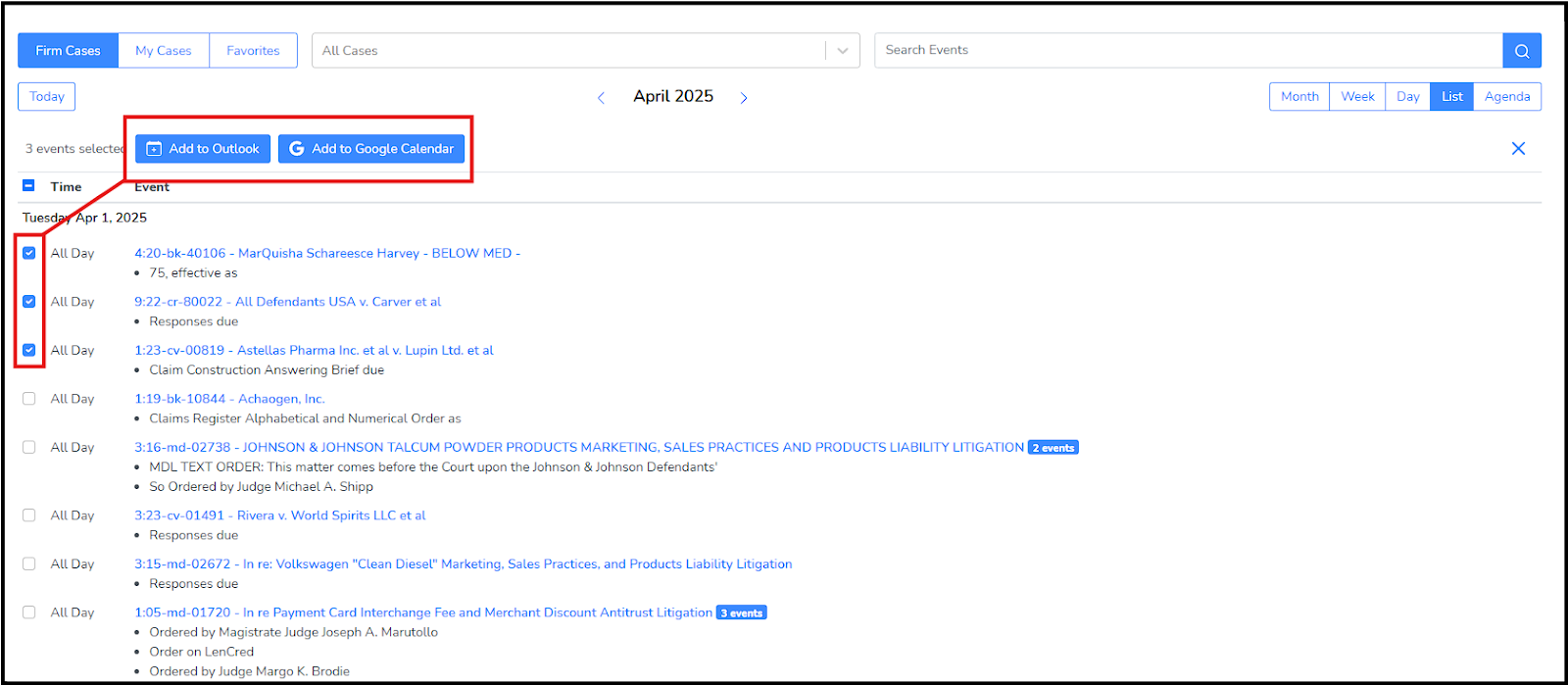Switch to Favorites tab
Image resolution: width=1568 pixels, height=685 pixels.
(x=253, y=51)
